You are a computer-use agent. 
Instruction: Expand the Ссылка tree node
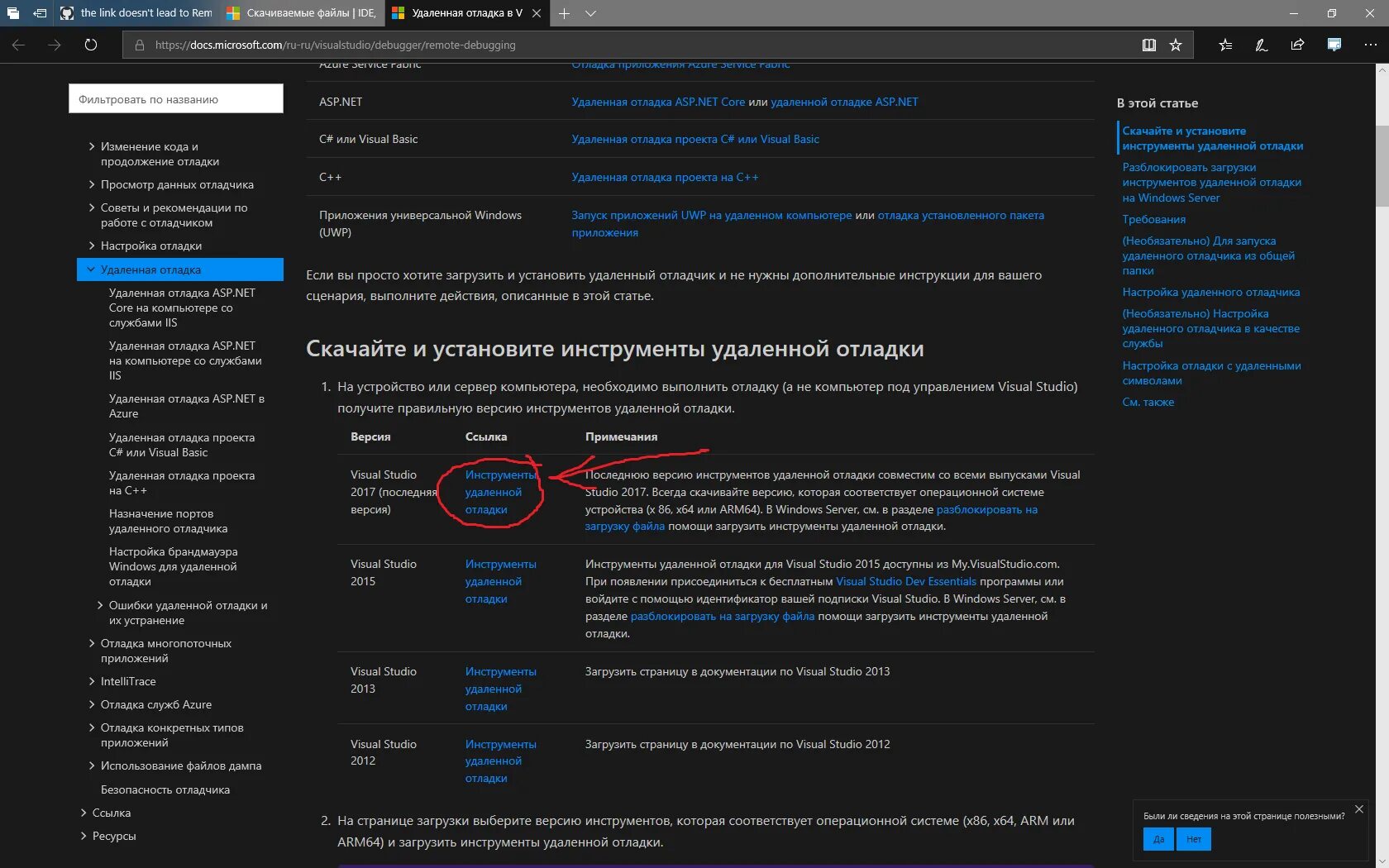click(84, 813)
